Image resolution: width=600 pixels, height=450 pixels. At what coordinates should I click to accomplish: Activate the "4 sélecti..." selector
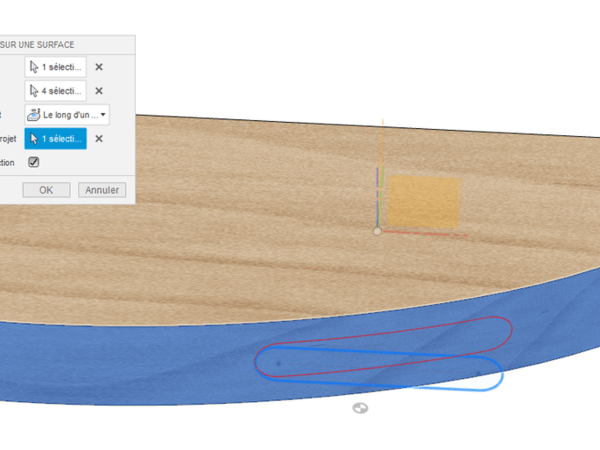(x=56, y=91)
